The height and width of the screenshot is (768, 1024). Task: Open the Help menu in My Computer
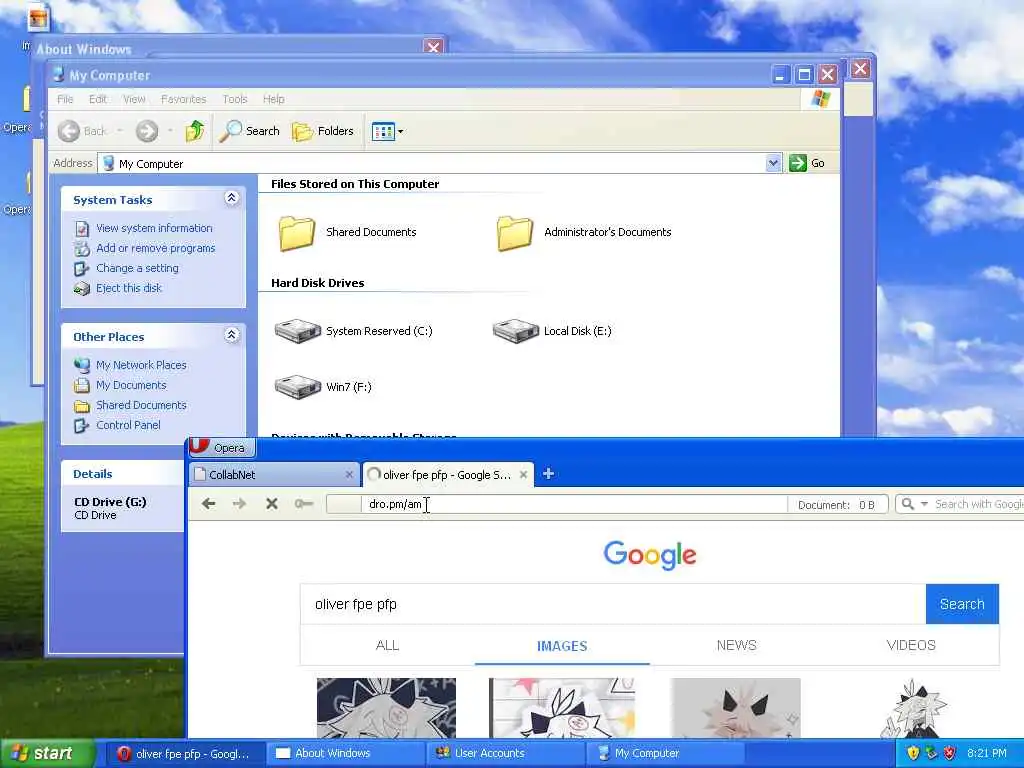click(274, 99)
